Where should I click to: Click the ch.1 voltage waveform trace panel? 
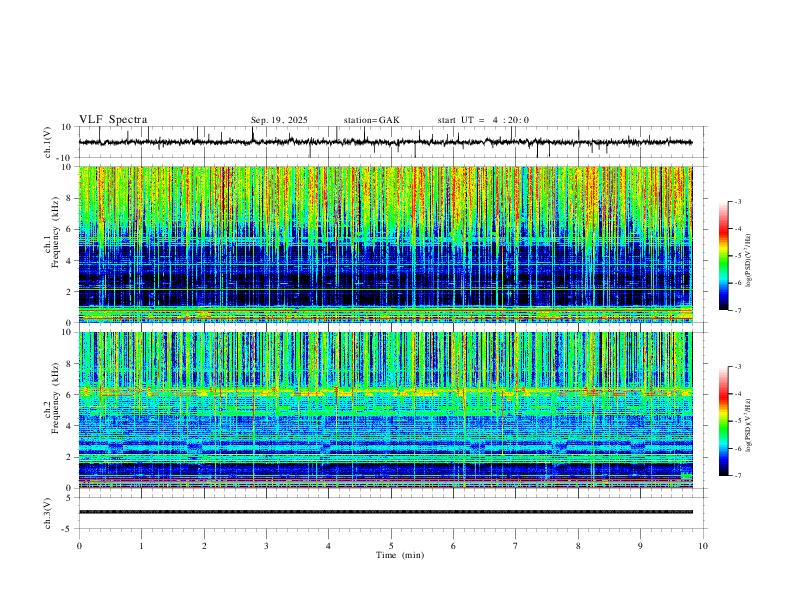391,142
